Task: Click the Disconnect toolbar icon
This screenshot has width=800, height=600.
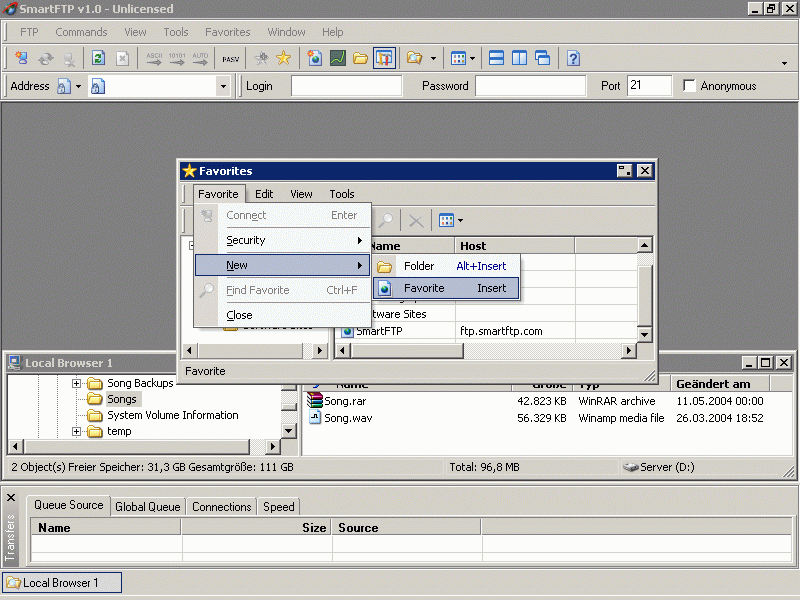Action: [x=69, y=58]
